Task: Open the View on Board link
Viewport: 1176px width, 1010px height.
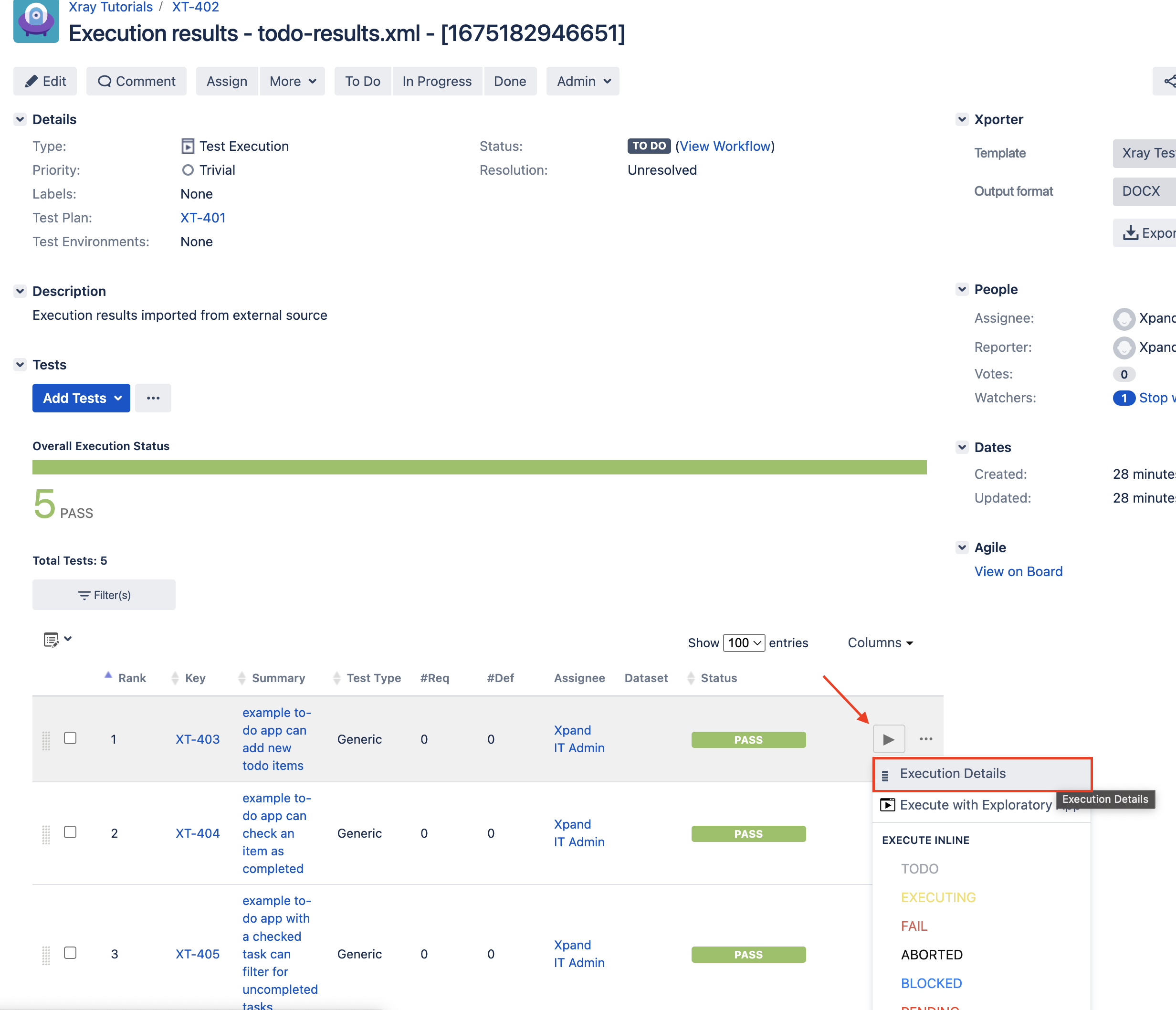Action: (x=1018, y=572)
